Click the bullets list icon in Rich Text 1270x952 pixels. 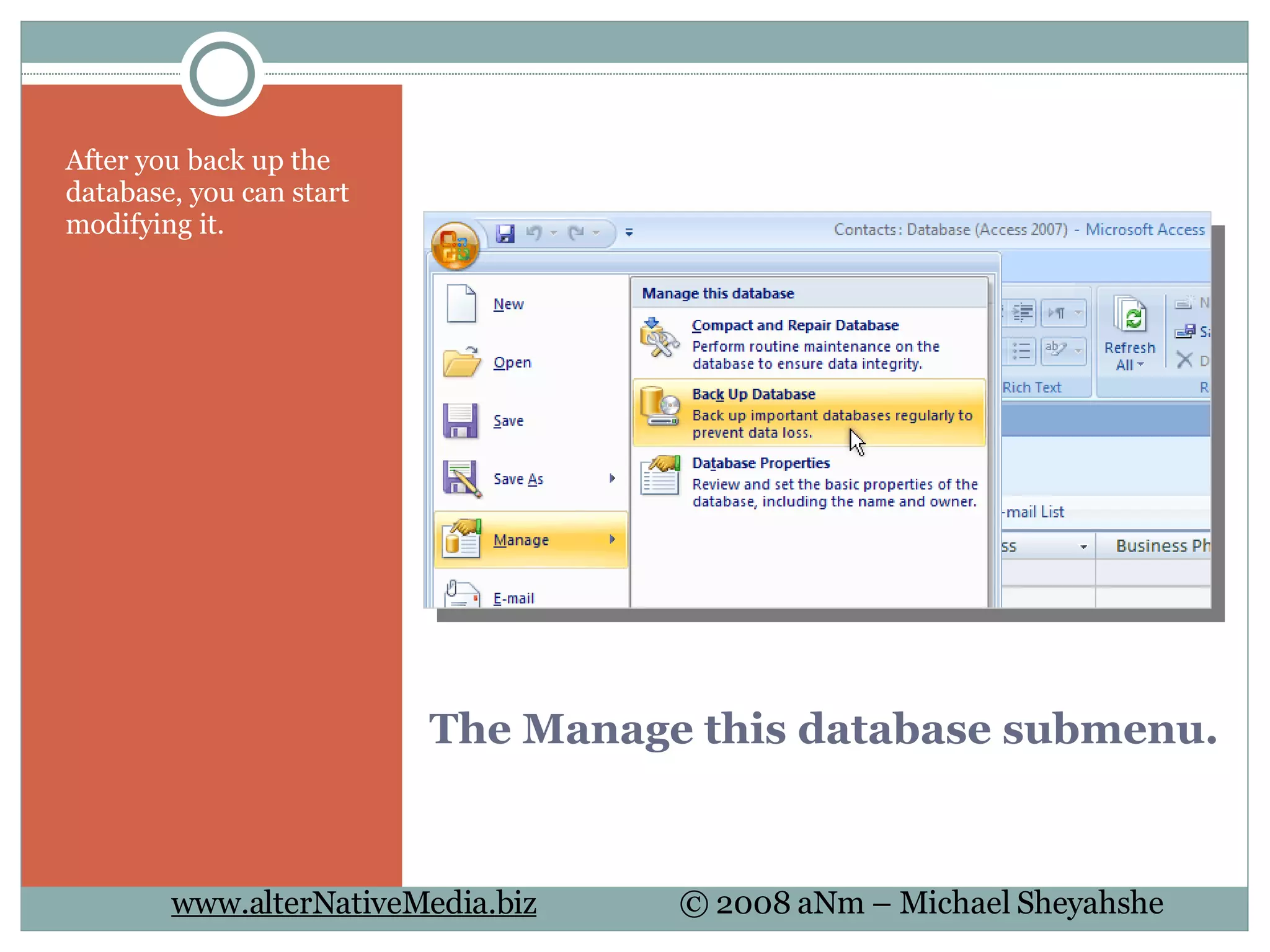[1021, 351]
